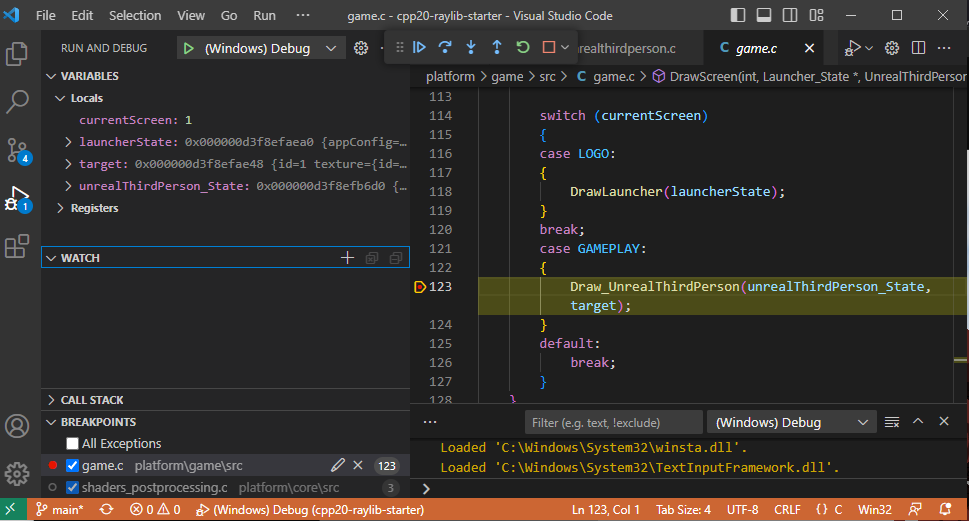Open the Run and Debug view icon
Screen dimensions: 969x521
pyautogui.click(x=17, y=199)
